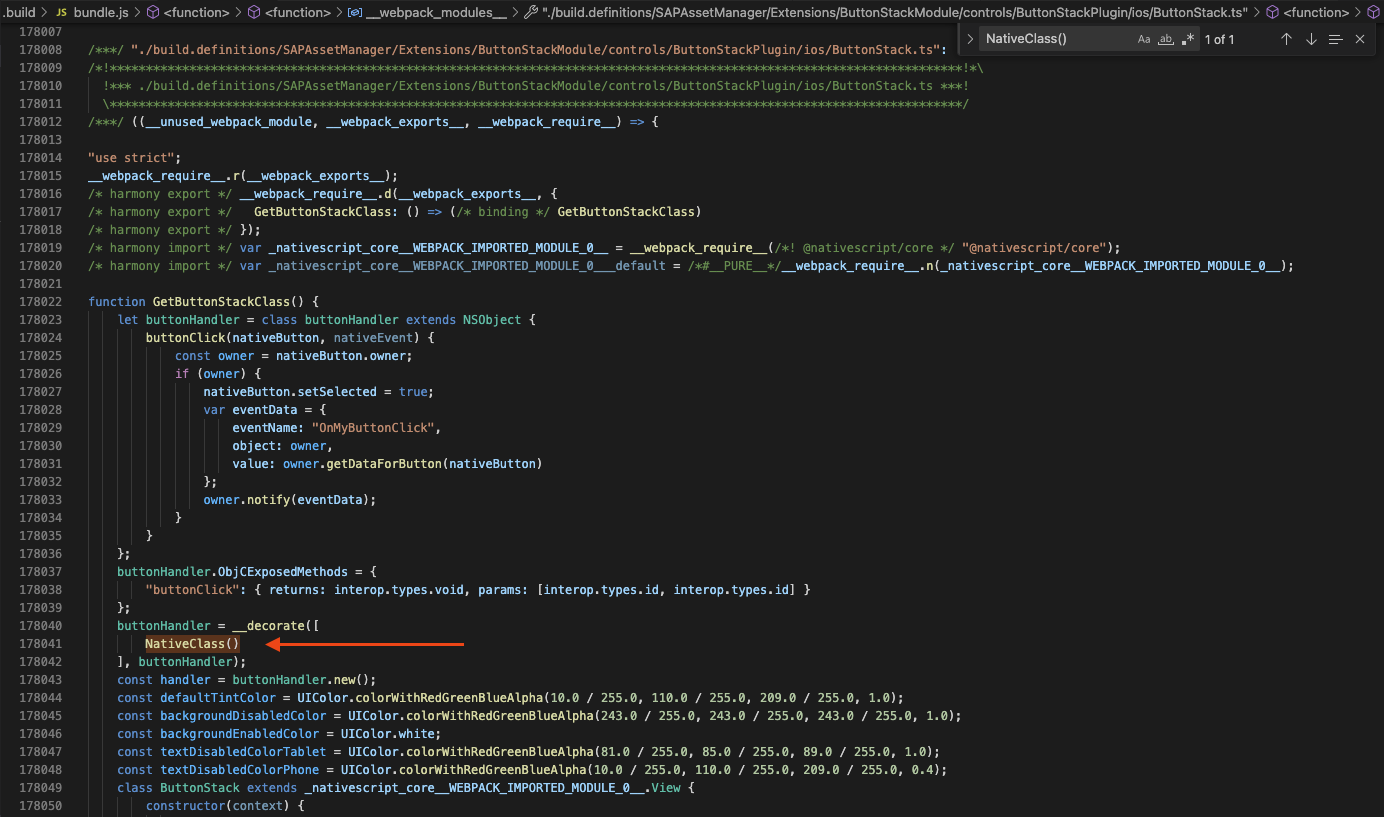Enable Use Regular Expression in search

click(1187, 39)
